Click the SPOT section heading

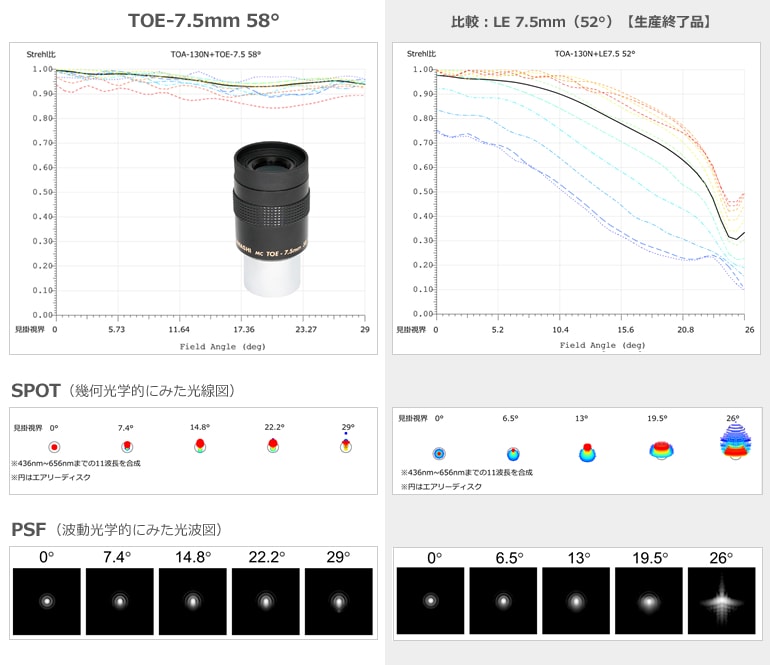pyautogui.click(x=36, y=391)
